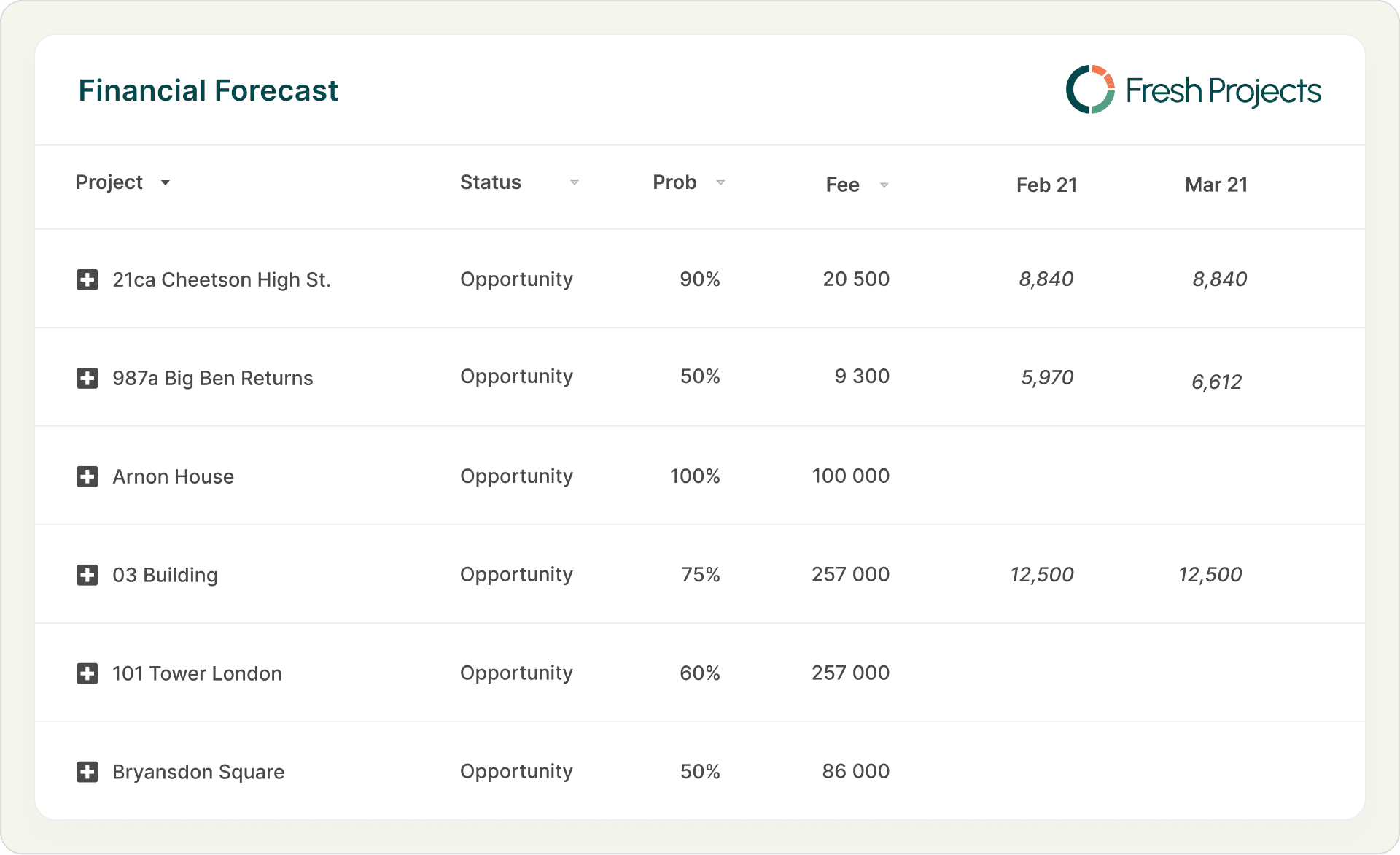The width and height of the screenshot is (1400, 855).
Task: Click the Fresh Projects wordmark text
Action: (x=1223, y=91)
